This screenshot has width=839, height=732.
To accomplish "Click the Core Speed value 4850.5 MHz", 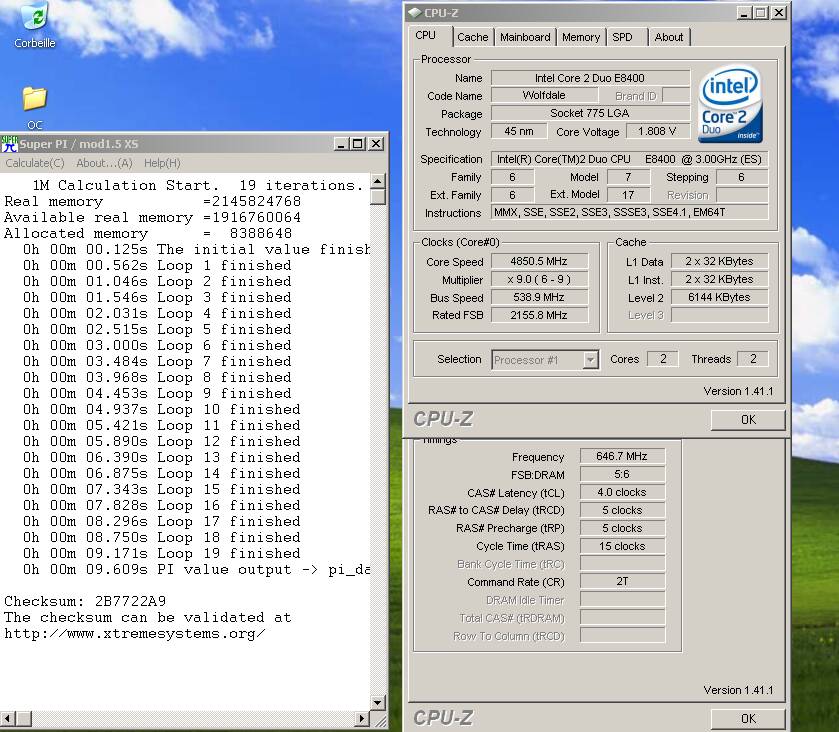I will pyautogui.click(x=539, y=261).
